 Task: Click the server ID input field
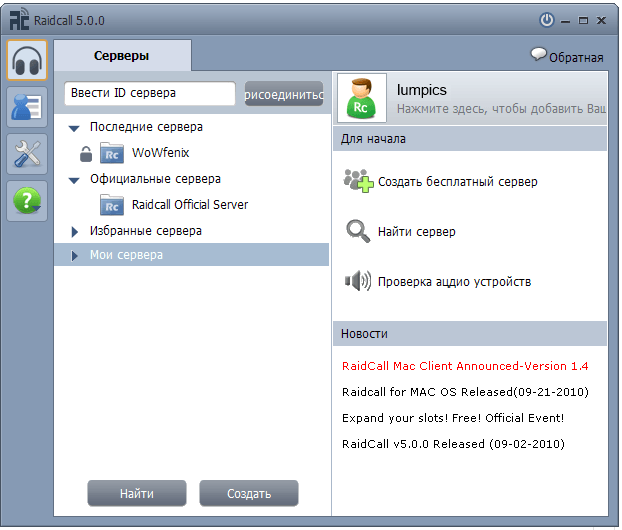tap(150, 94)
